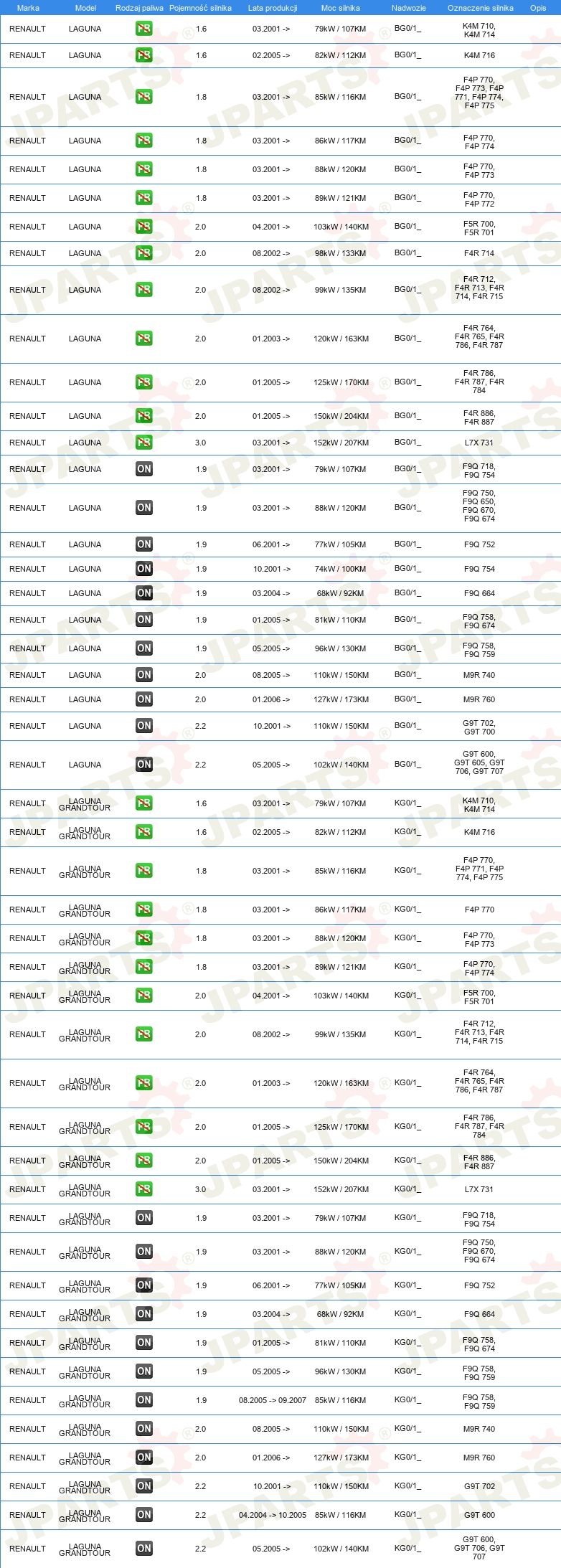
Task: Click PB icon in Grandtour 3.0 152kW / 207KM row
Action: (x=144, y=1189)
